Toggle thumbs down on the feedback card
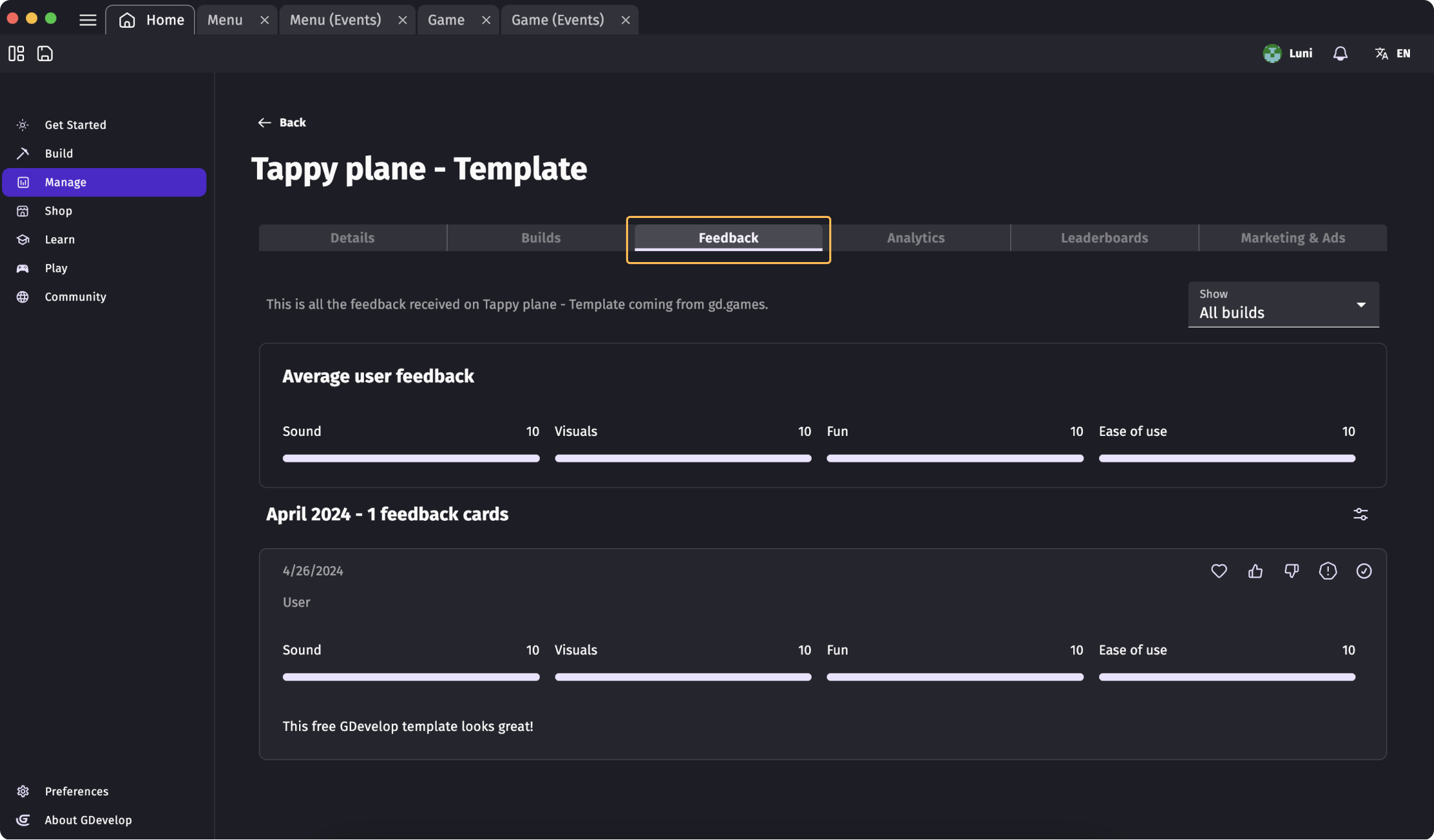This screenshot has height=840, width=1434. click(1291, 571)
